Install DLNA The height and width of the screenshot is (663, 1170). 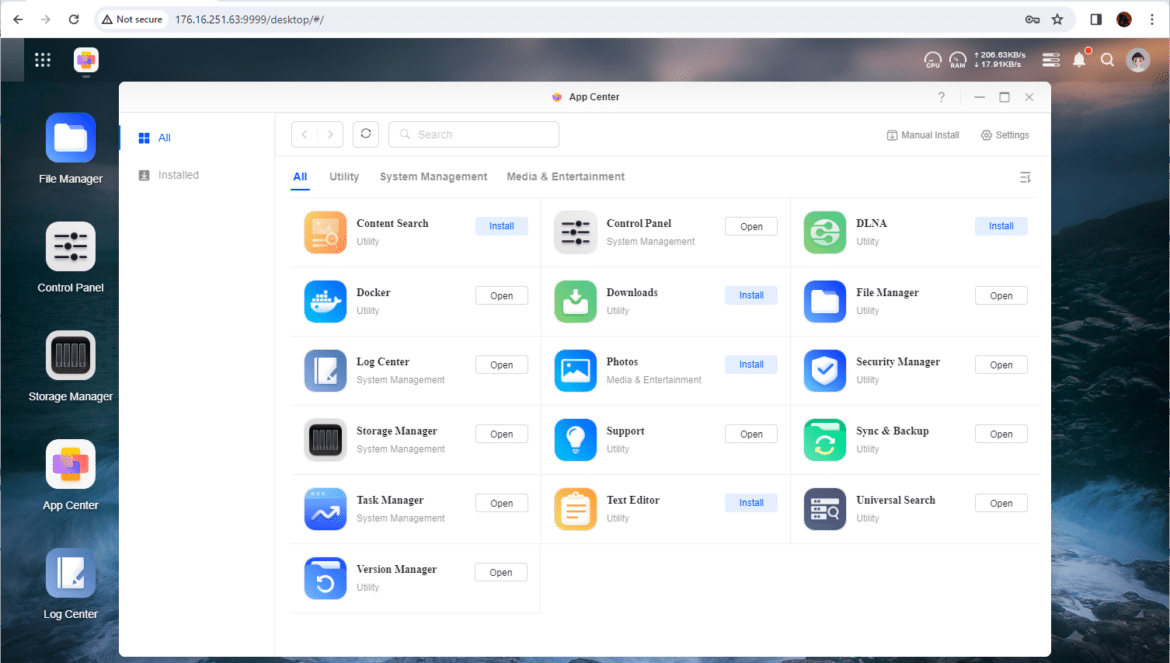(x=1001, y=226)
